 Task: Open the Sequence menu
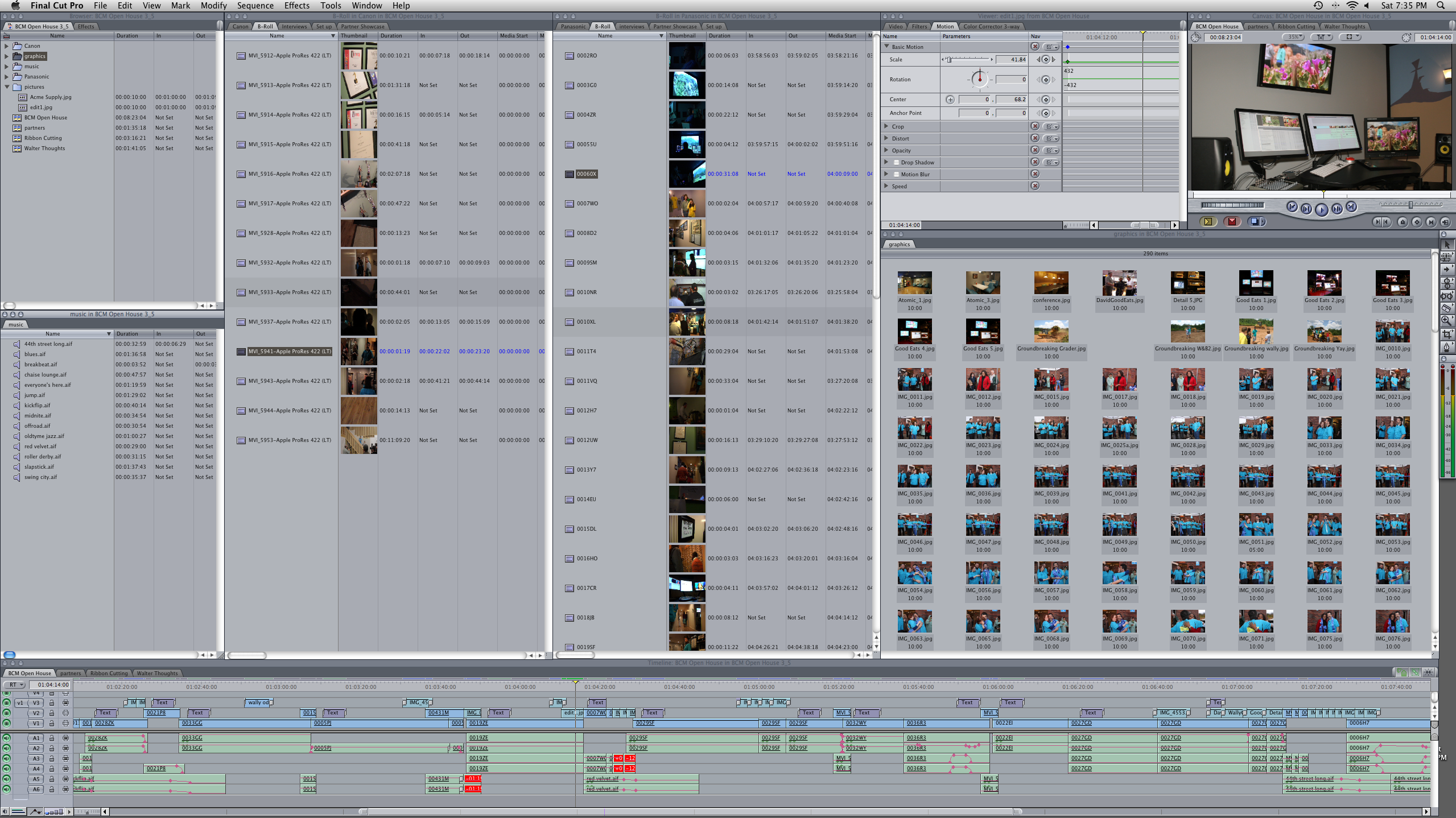255,6
